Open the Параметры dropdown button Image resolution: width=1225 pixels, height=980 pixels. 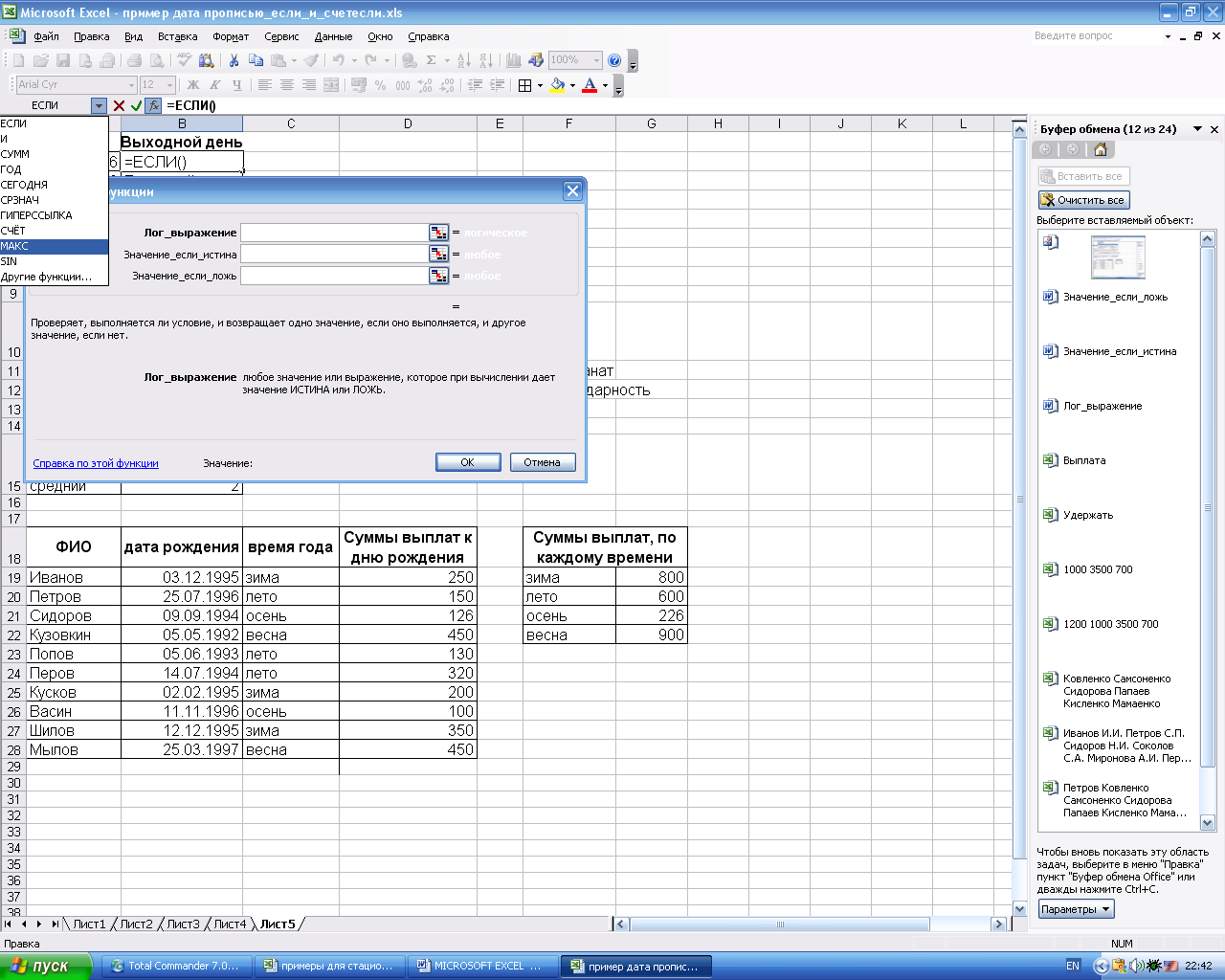click(1077, 909)
